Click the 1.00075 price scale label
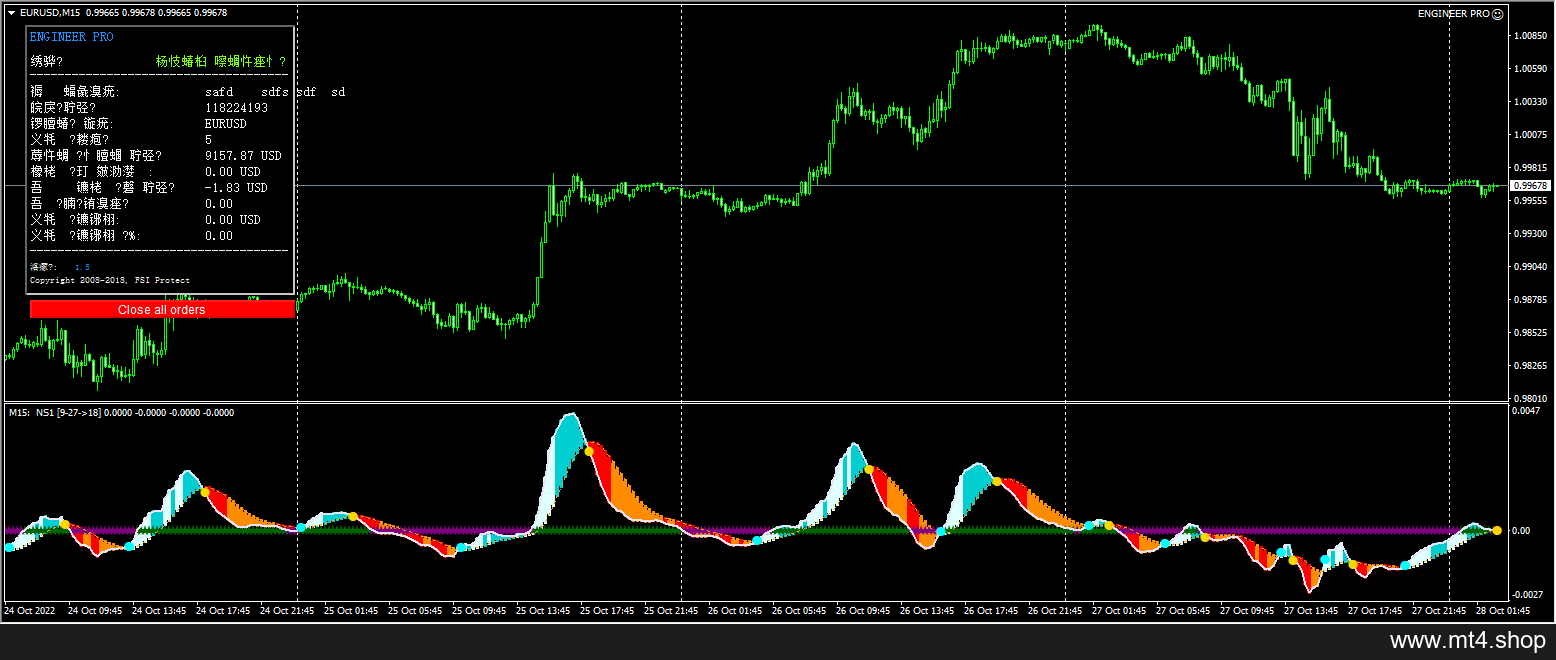Image resolution: width=1556 pixels, height=660 pixels. pos(1532,135)
